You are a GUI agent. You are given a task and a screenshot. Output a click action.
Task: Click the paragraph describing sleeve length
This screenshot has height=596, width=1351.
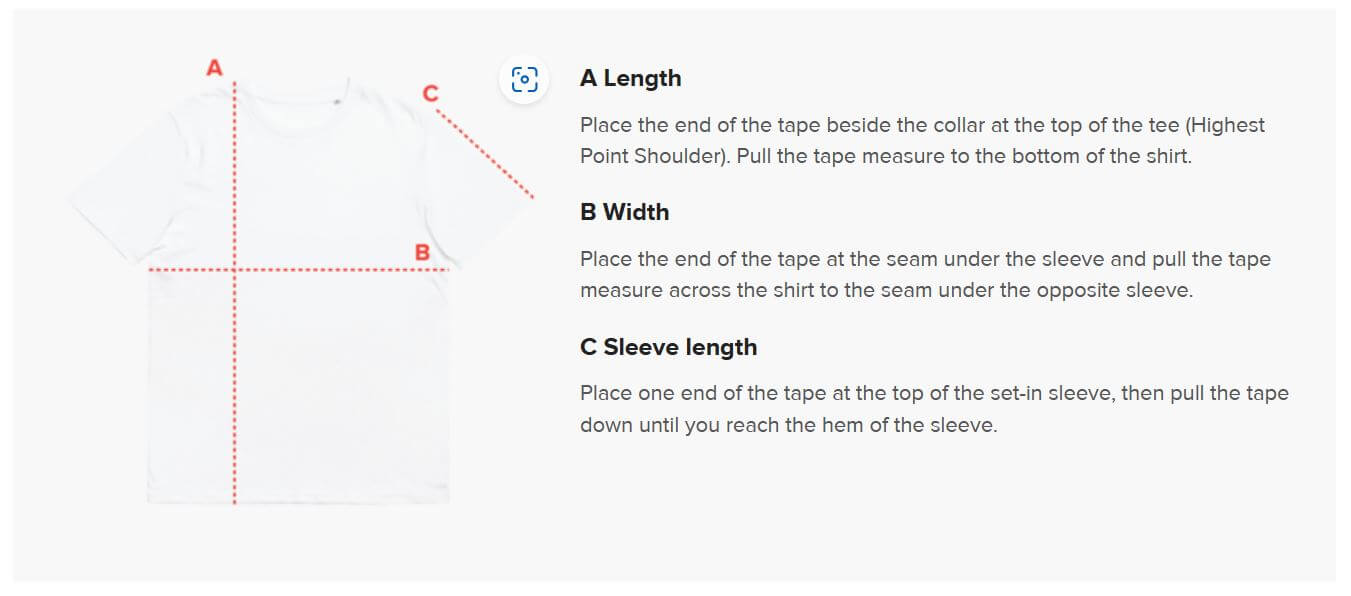coord(934,409)
